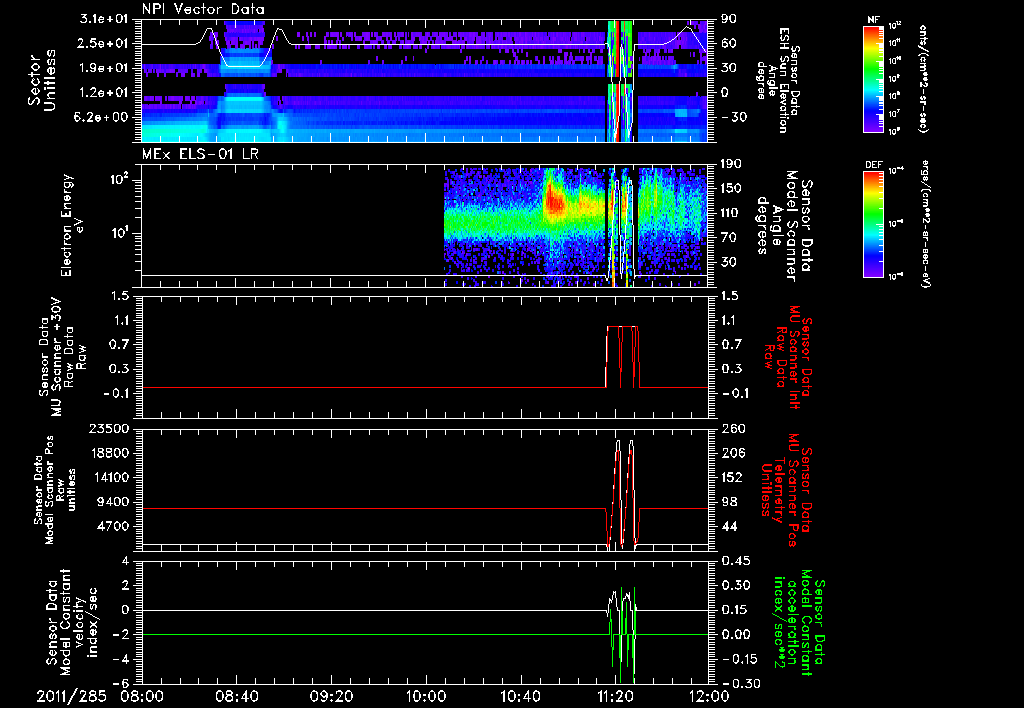The image size is (1024, 708).
Task: Click the "4" velocity tick label
Action: (127, 561)
